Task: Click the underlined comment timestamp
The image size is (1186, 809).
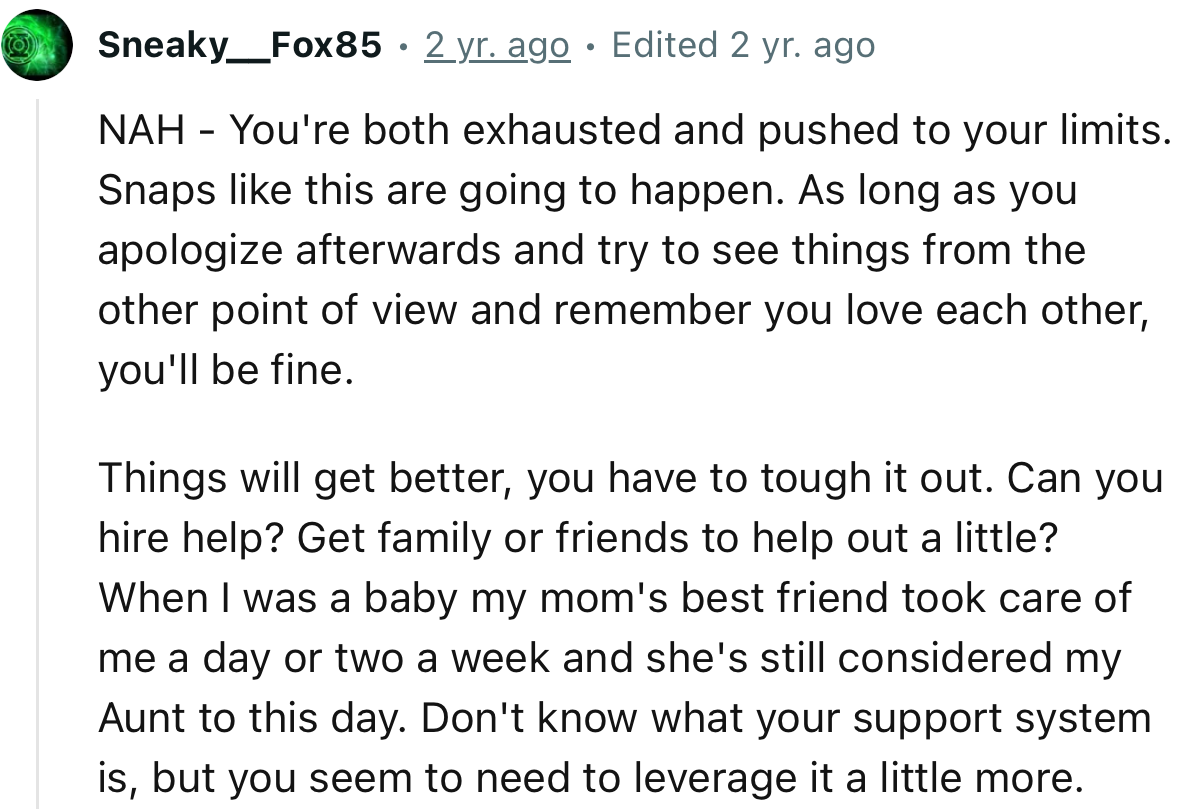Action: click(x=497, y=45)
